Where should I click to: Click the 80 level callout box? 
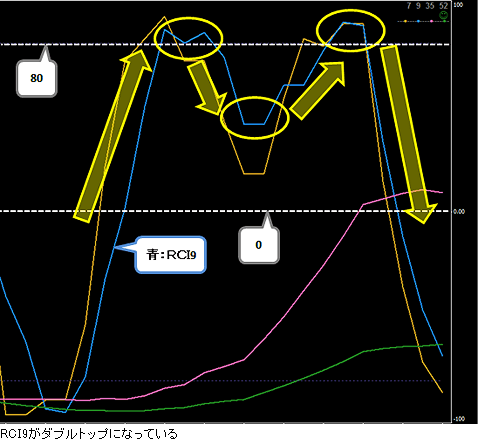pyautogui.click(x=37, y=79)
